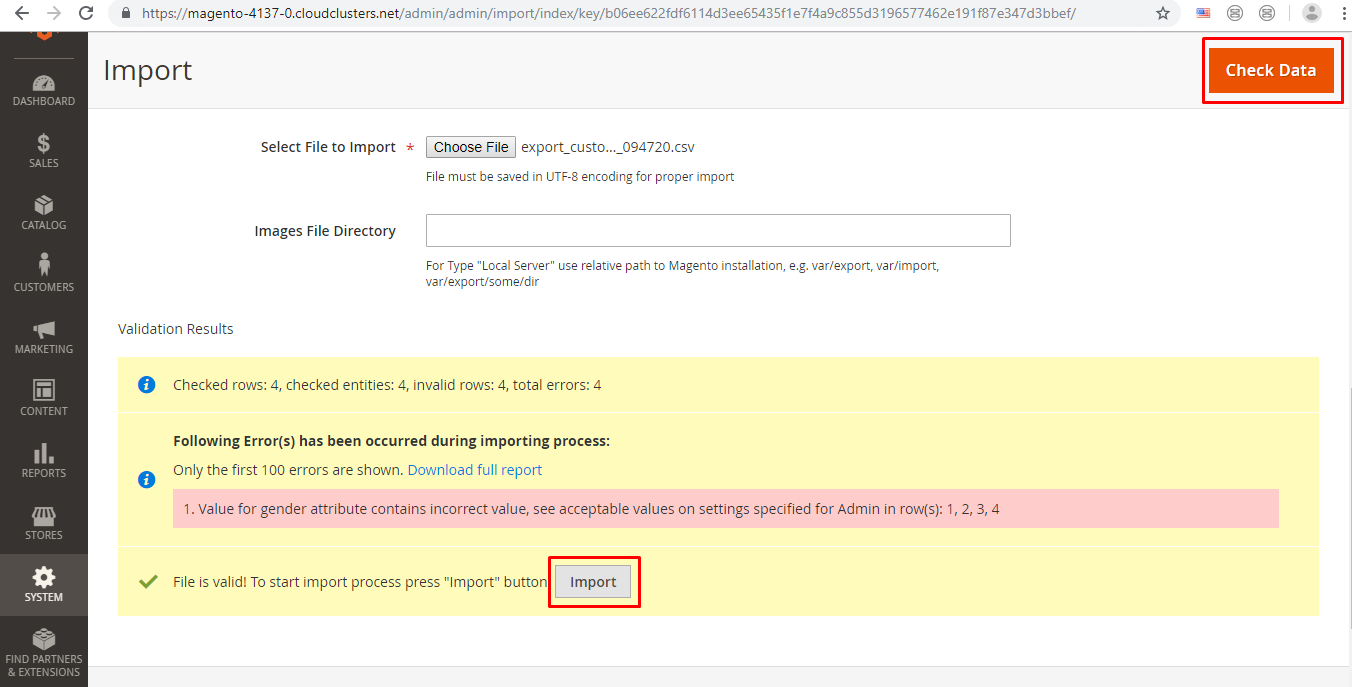Open the Content sidebar section
Screen dimensions: 1352x687
(43, 399)
